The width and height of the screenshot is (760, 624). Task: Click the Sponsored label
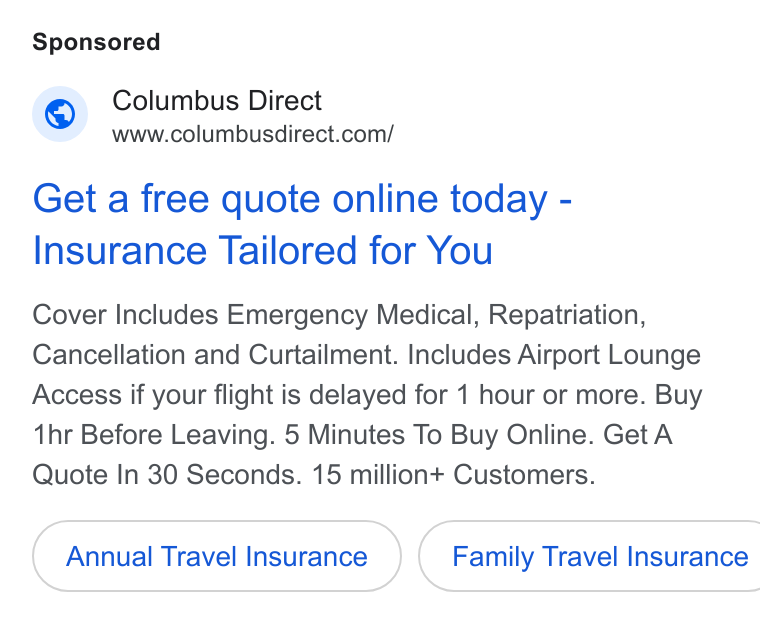[96, 42]
